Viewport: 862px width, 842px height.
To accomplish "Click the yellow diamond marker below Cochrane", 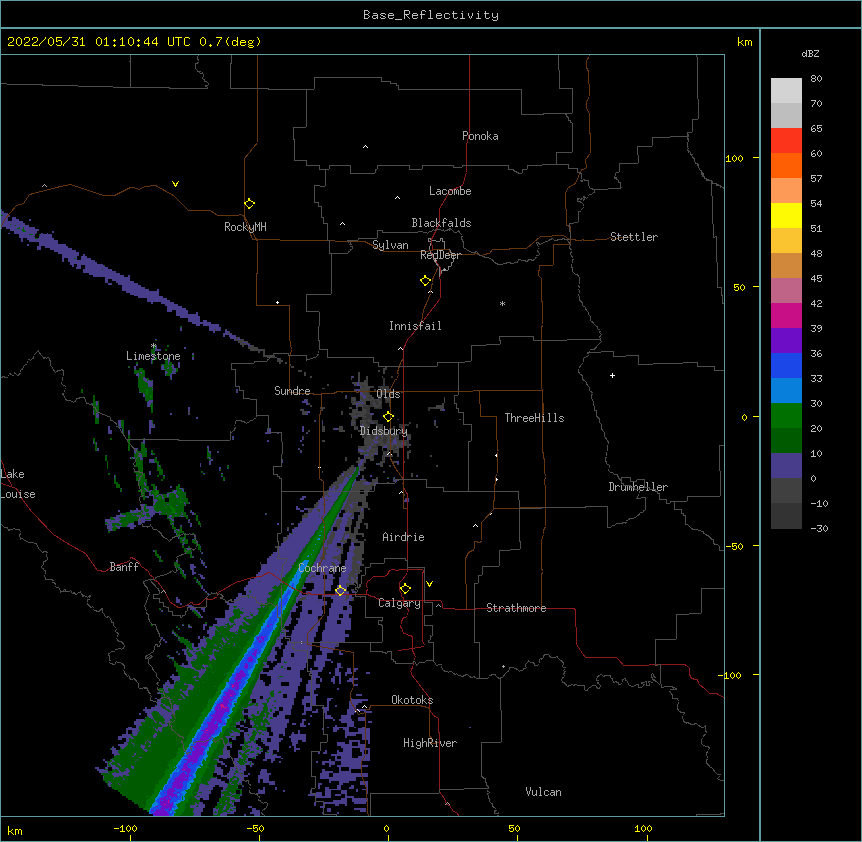I will point(340,590).
